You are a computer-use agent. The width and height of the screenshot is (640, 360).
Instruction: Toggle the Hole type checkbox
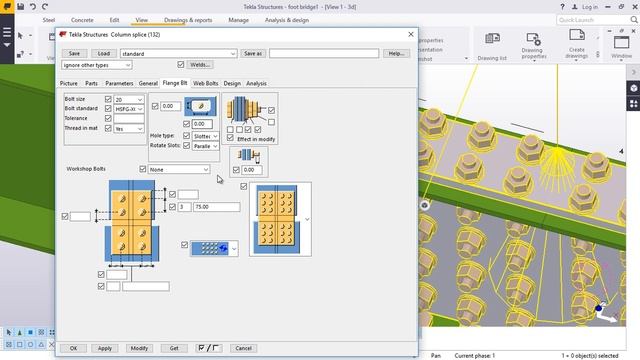tap(187, 136)
